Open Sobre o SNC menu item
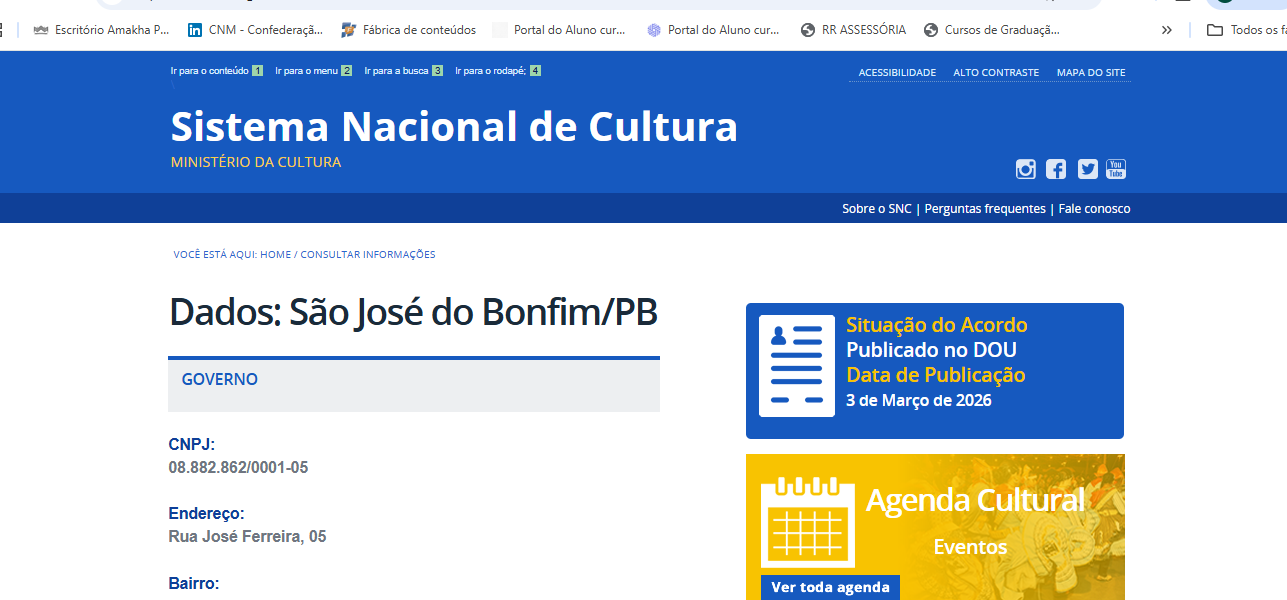Image resolution: width=1287 pixels, height=600 pixels. point(876,209)
